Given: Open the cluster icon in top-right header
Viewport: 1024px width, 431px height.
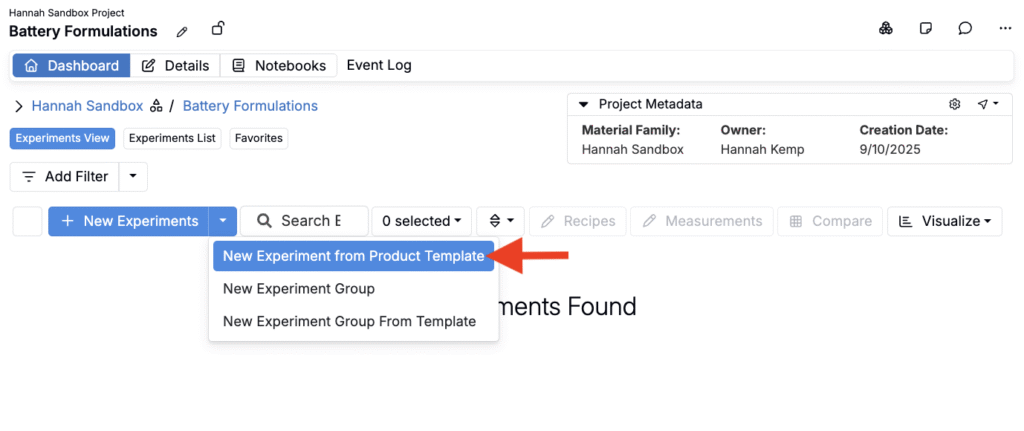Looking at the screenshot, I should [886, 29].
